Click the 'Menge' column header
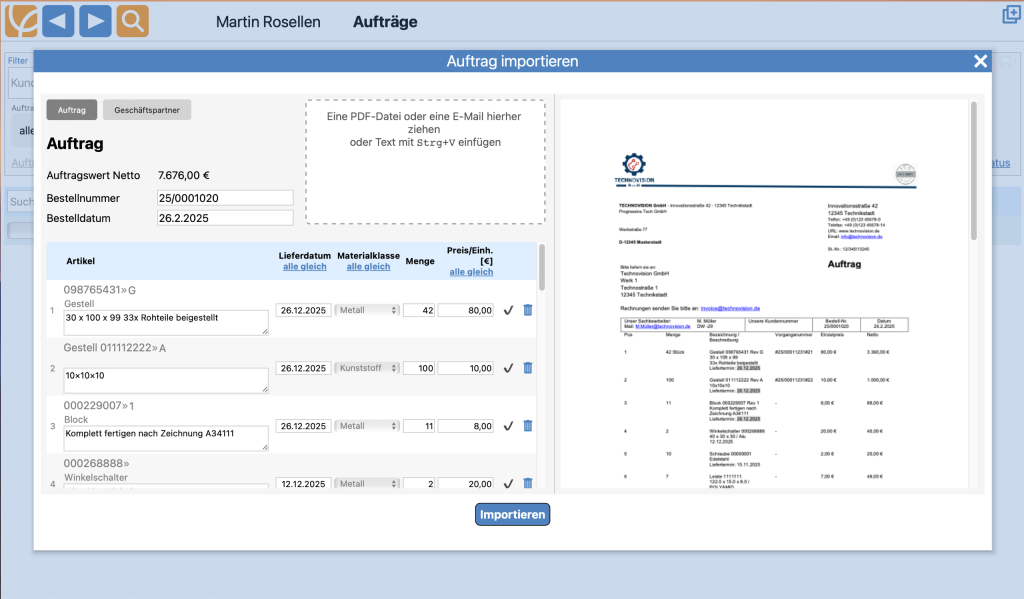Viewport: 1024px width, 599px height. pyautogui.click(x=420, y=261)
